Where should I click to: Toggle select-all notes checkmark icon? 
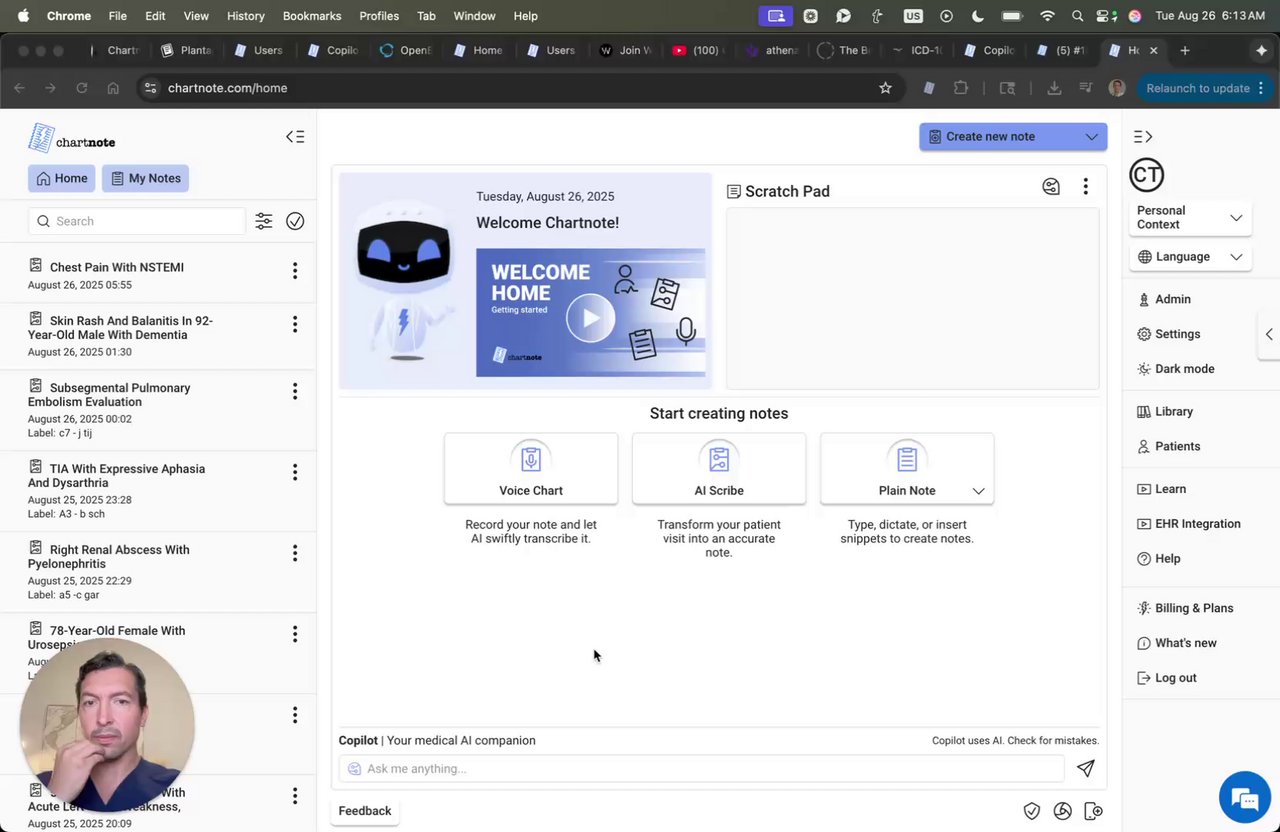tap(295, 221)
